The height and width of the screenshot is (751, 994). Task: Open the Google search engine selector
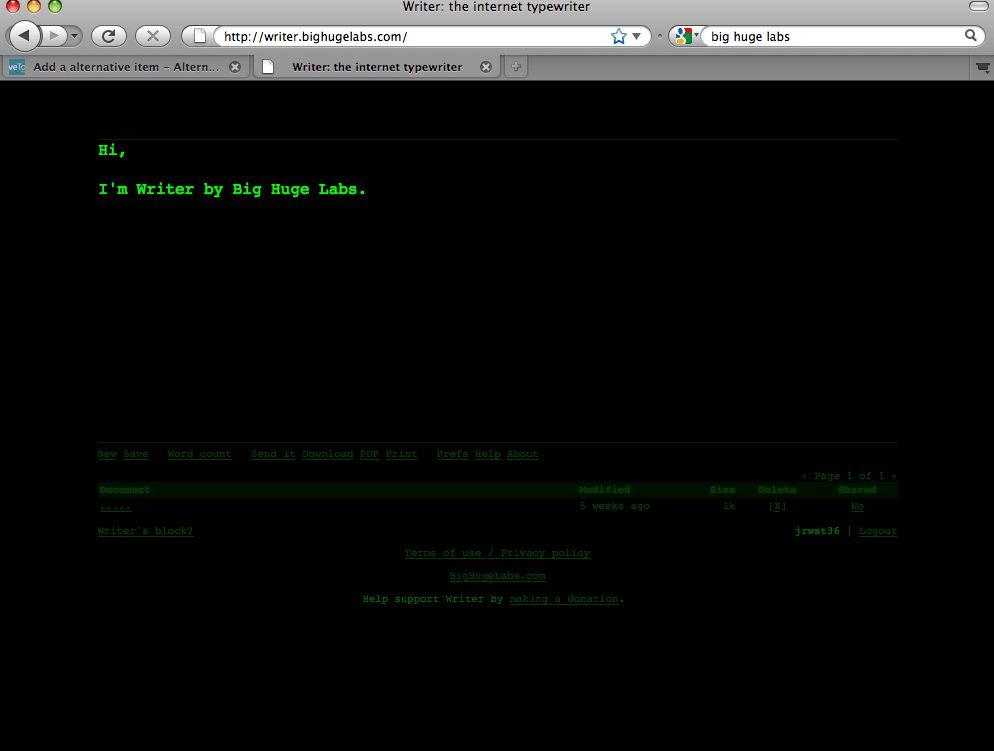[x=686, y=36]
